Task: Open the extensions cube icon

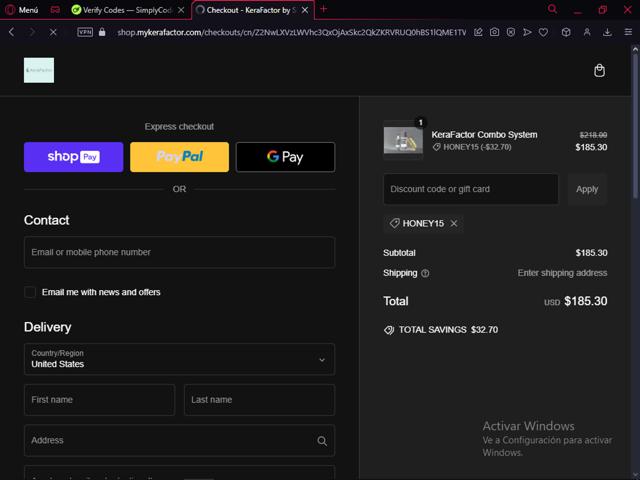Action: click(x=566, y=32)
